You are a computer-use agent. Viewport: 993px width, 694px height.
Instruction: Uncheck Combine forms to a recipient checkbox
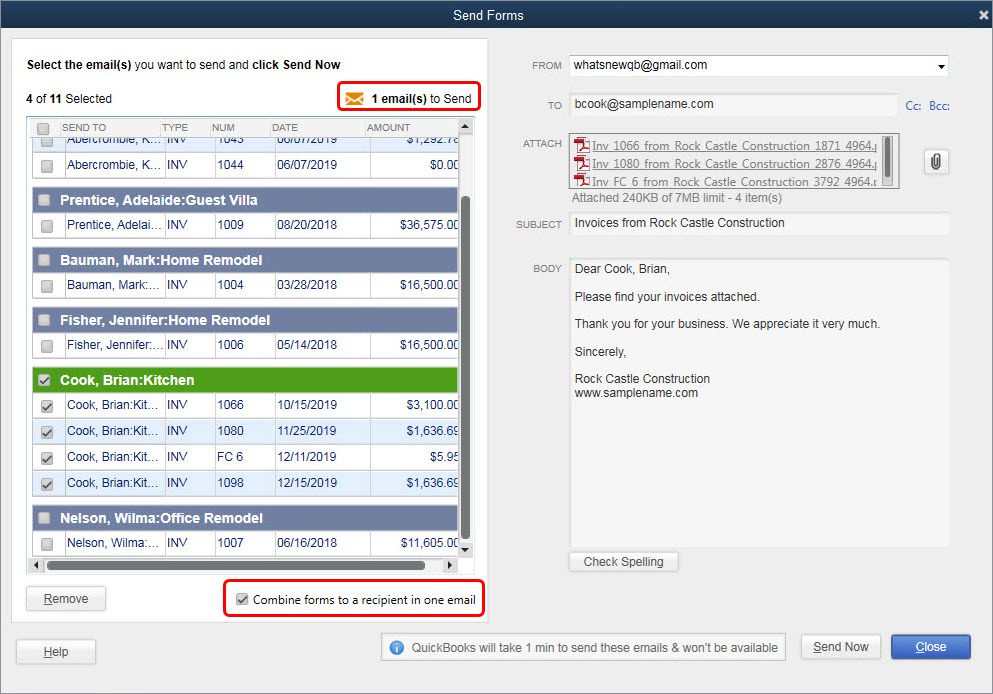click(242, 600)
